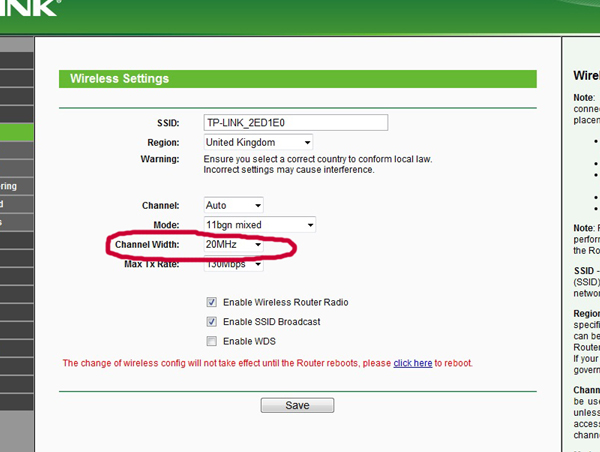600x452 pixels.
Task: Click inside the SSID text field
Action: point(295,123)
